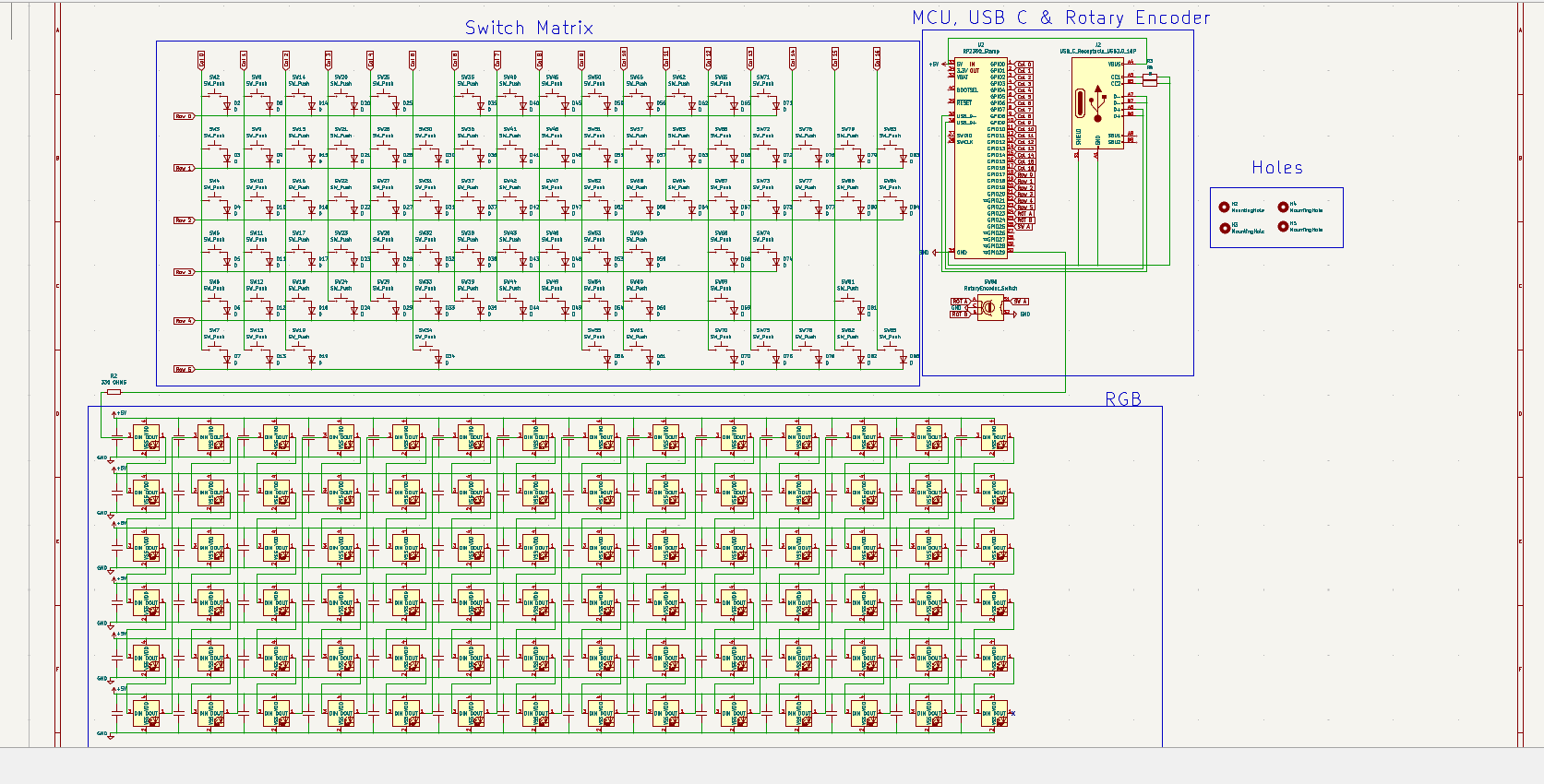The width and height of the screenshot is (1544, 784).
Task: Click the MCU, USB C & Rotary Encoder title
Action: [1060, 18]
